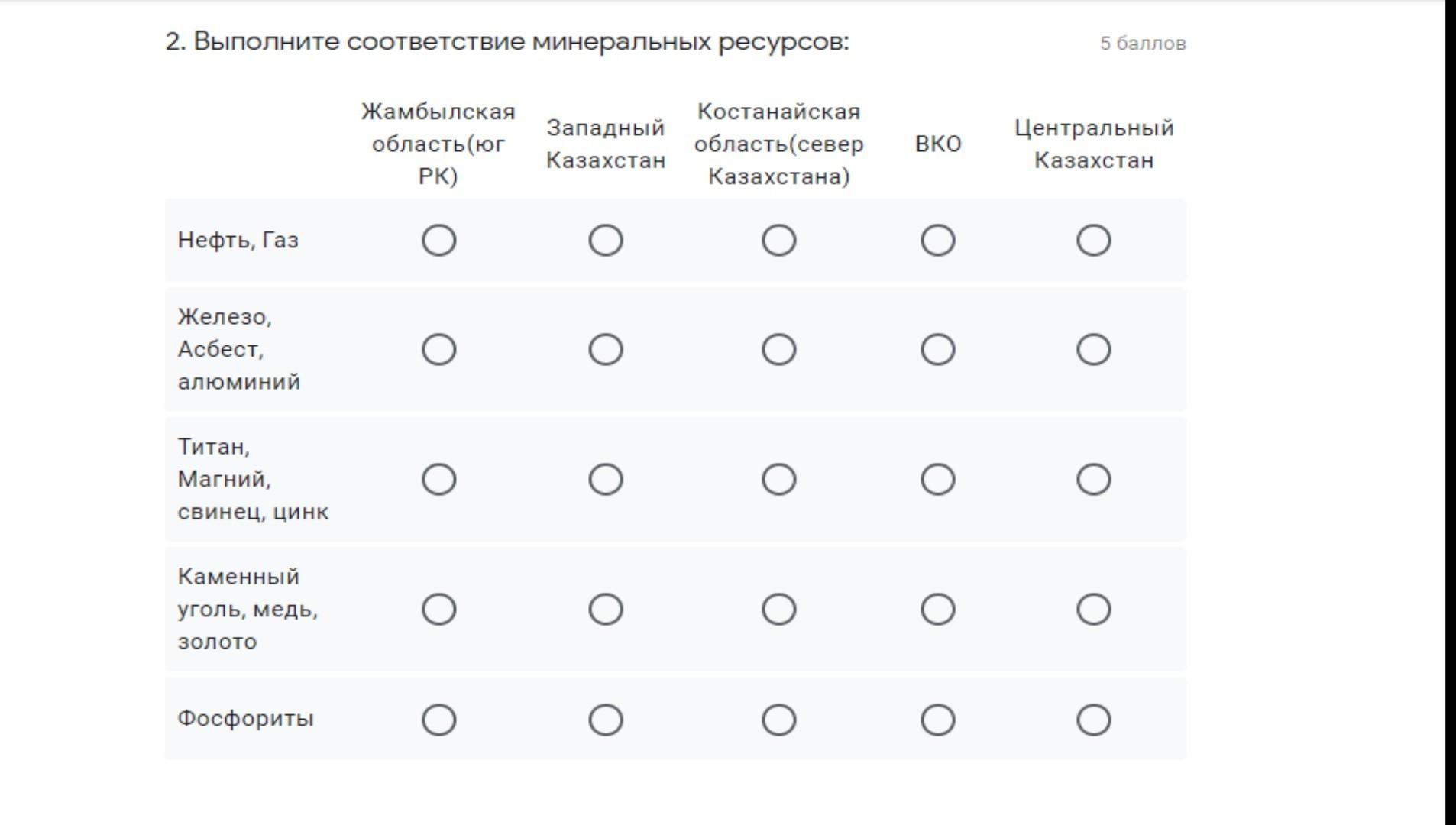
Task: Select Жамбылская область for Нефть, Газ
Action: click(439, 241)
